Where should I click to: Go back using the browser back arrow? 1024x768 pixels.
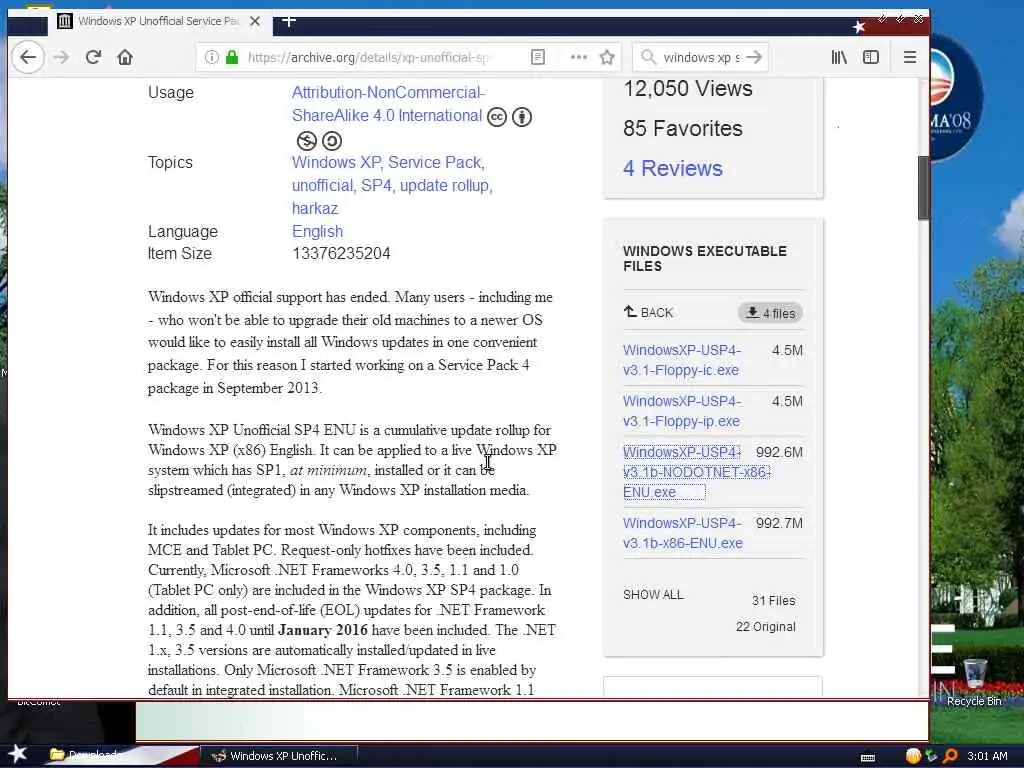click(28, 57)
